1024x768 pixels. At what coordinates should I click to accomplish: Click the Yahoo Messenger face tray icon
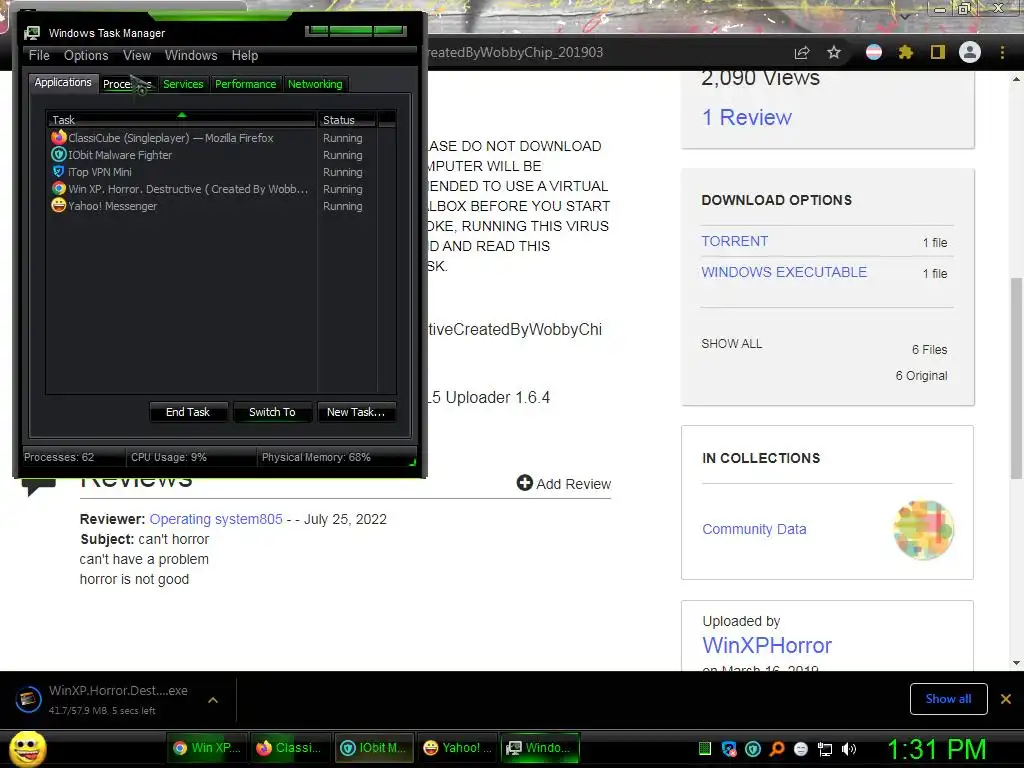(x=801, y=748)
